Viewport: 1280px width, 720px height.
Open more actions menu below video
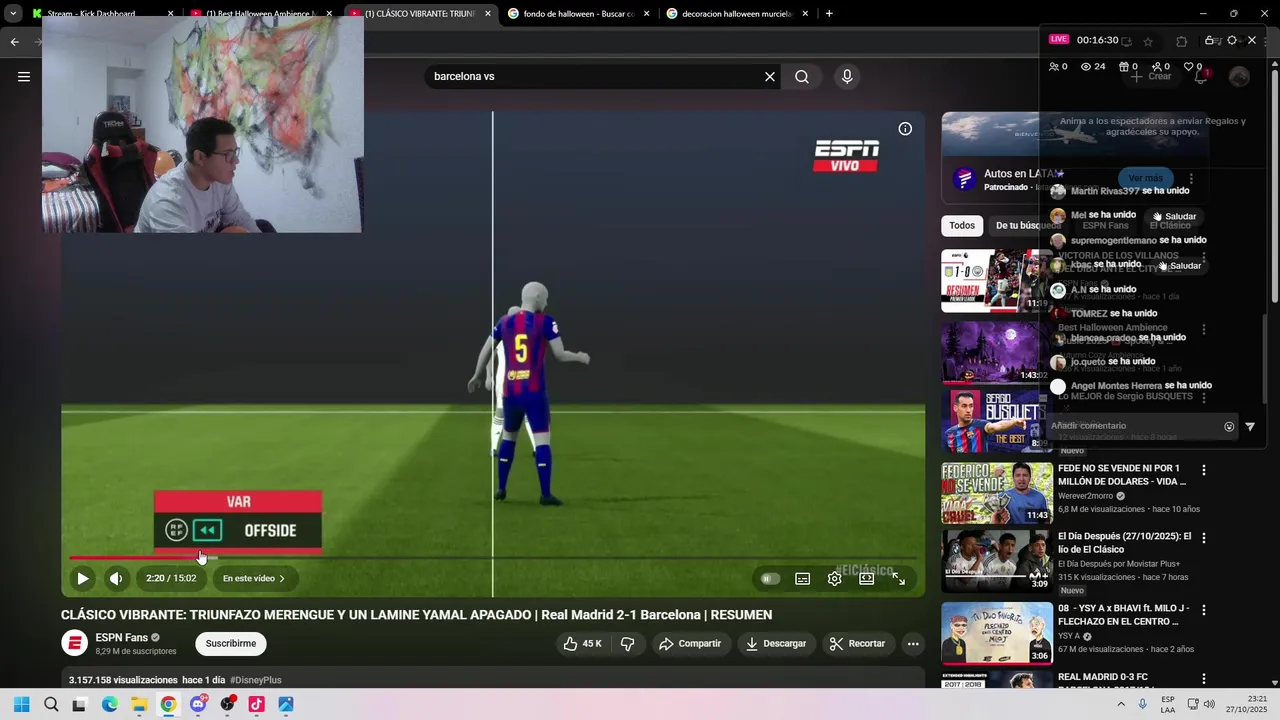click(x=913, y=644)
